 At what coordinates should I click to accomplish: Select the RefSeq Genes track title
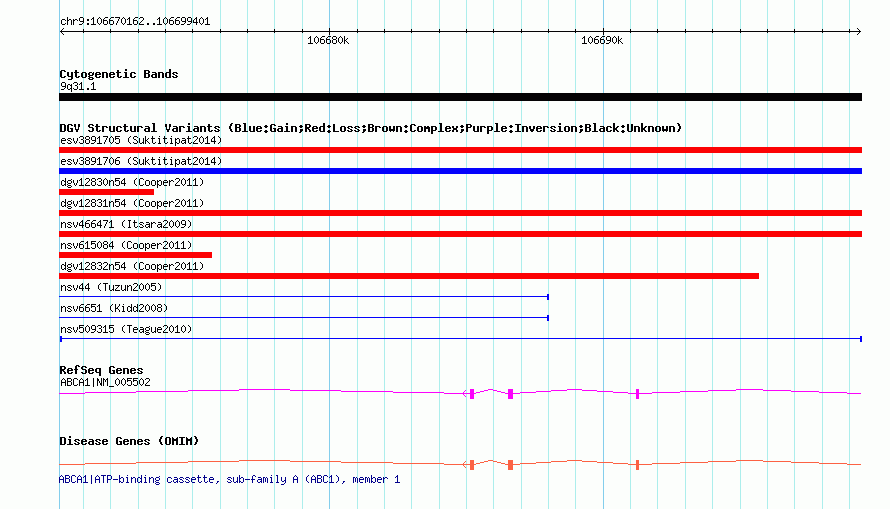pos(102,371)
